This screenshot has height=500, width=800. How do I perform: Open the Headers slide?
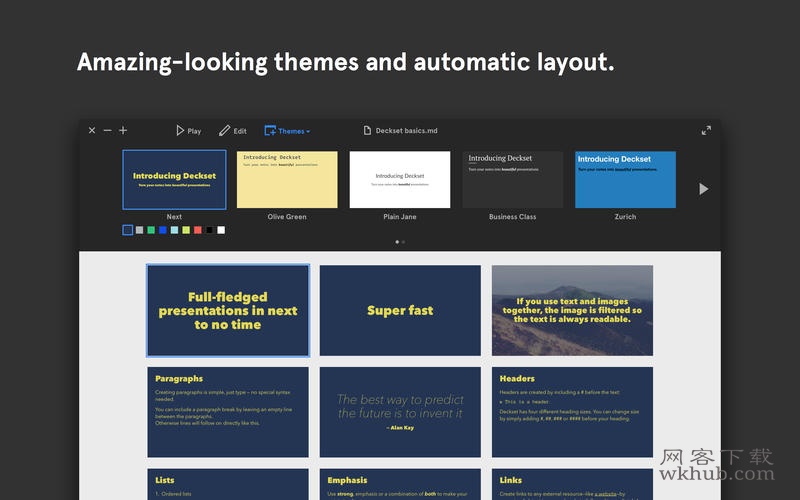click(x=572, y=412)
